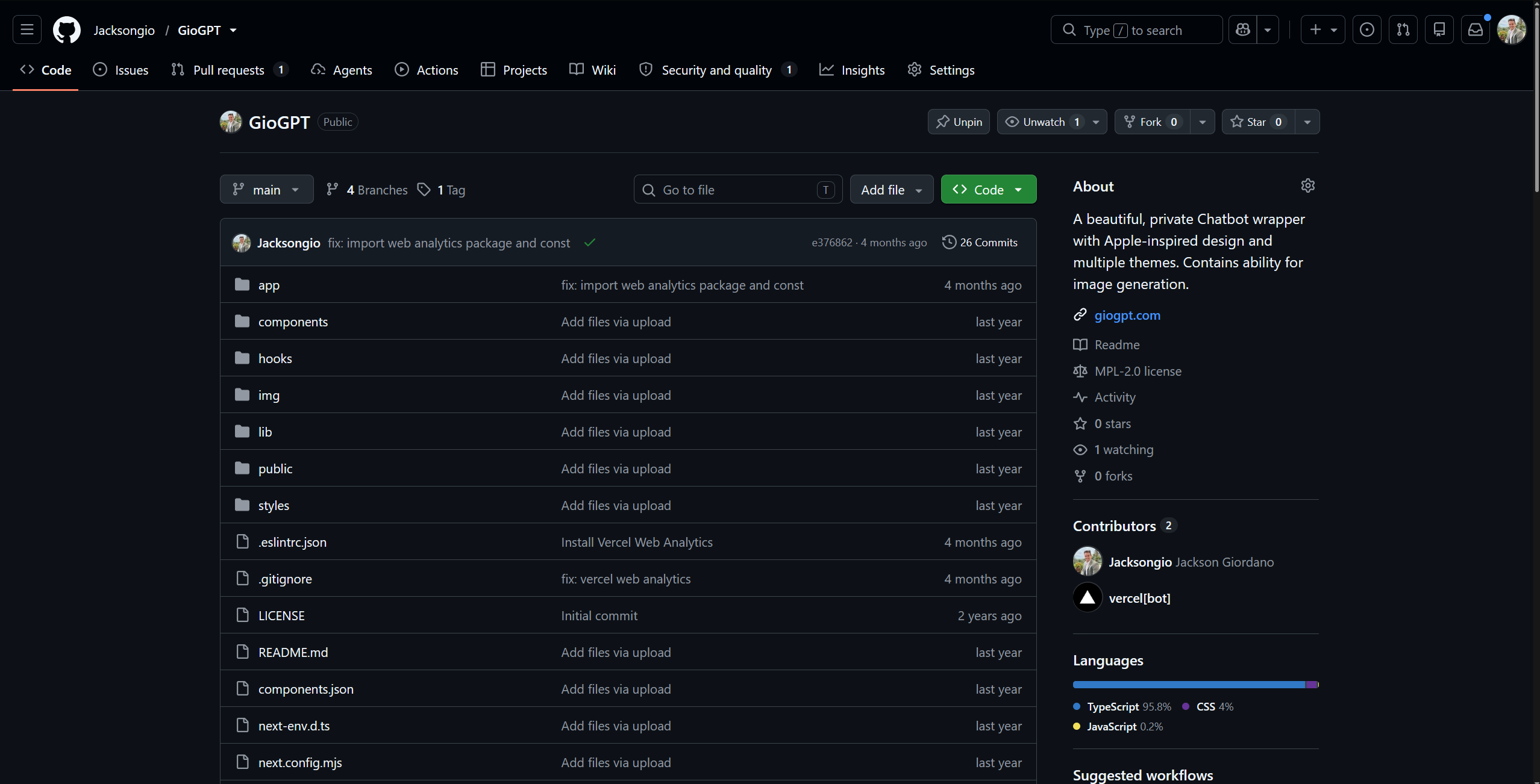The width and height of the screenshot is (1540, 784).
Task: Click the Jacksongio contributor avatar
Action: [1088, 561]
